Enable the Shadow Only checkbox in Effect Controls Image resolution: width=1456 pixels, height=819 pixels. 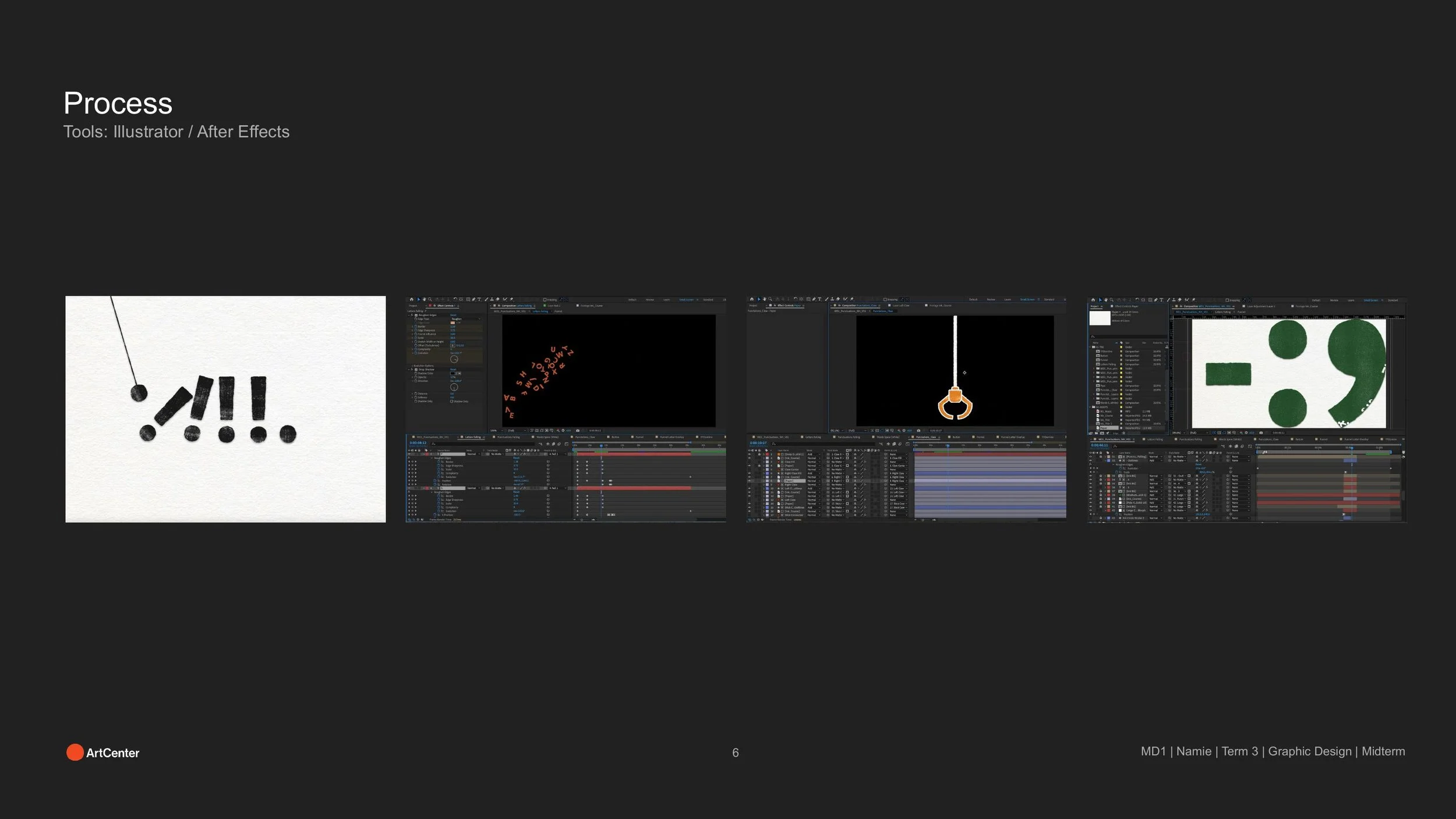pos(451,402)
